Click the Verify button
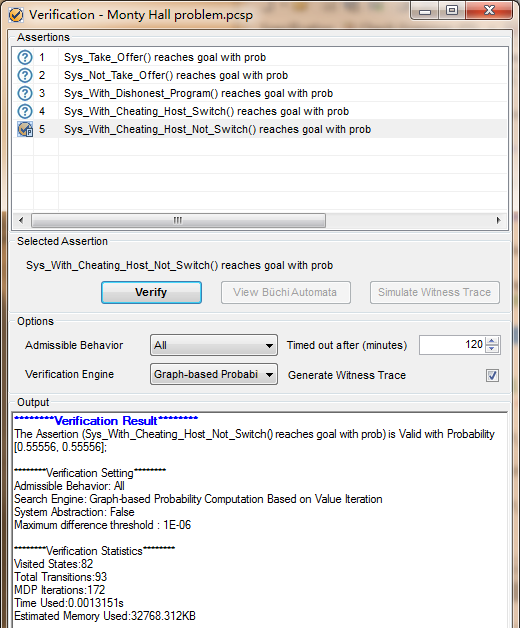Image resolution: width=520 pixels, height=628 pixels. (x=151, y=292)
